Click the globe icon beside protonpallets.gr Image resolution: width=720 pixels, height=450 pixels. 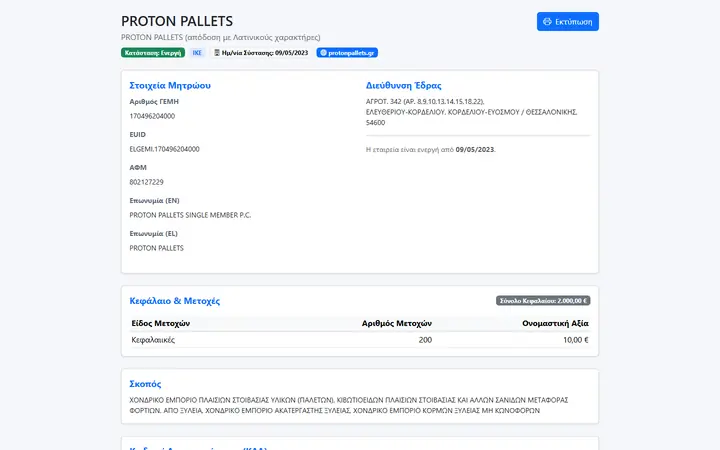pos(323,53)
